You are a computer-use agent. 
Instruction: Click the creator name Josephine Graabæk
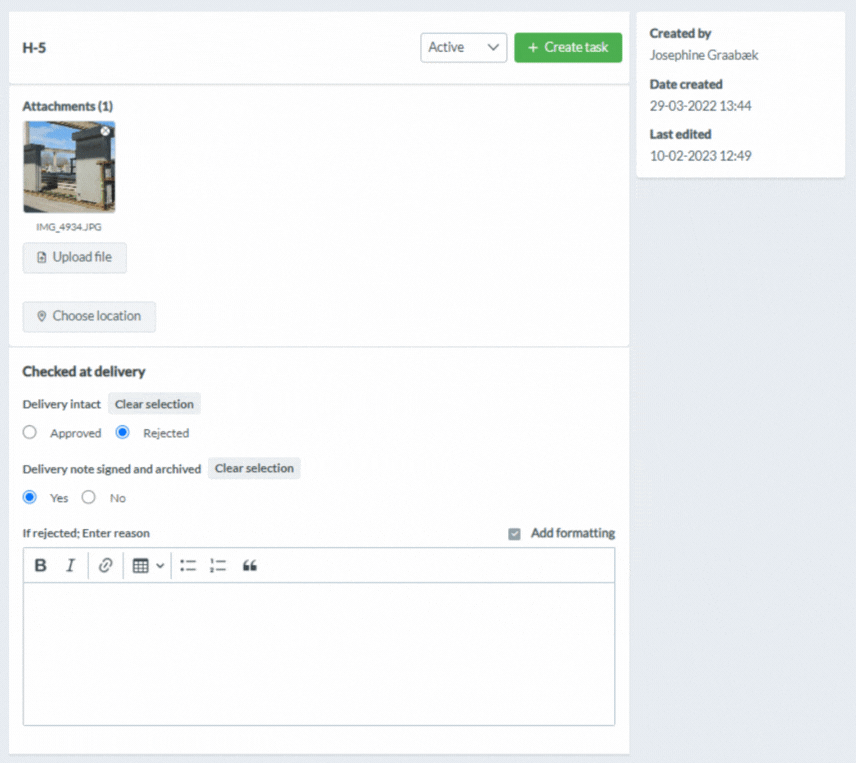pyautogui.click(x=704, y=55)
